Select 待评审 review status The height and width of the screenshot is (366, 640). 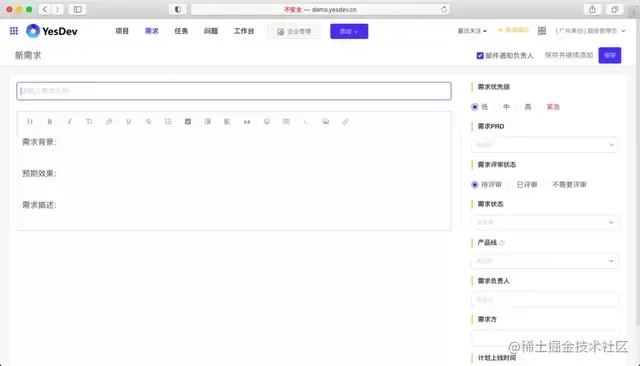pos(475,185)
